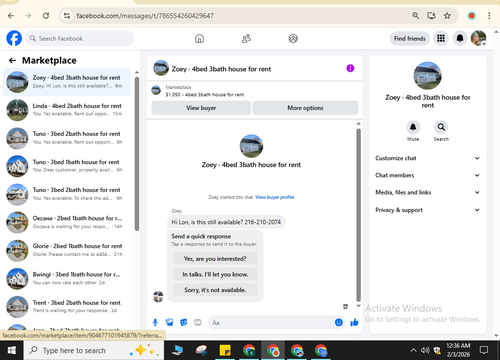Click the browser address bar URL

tap(145, 16)
